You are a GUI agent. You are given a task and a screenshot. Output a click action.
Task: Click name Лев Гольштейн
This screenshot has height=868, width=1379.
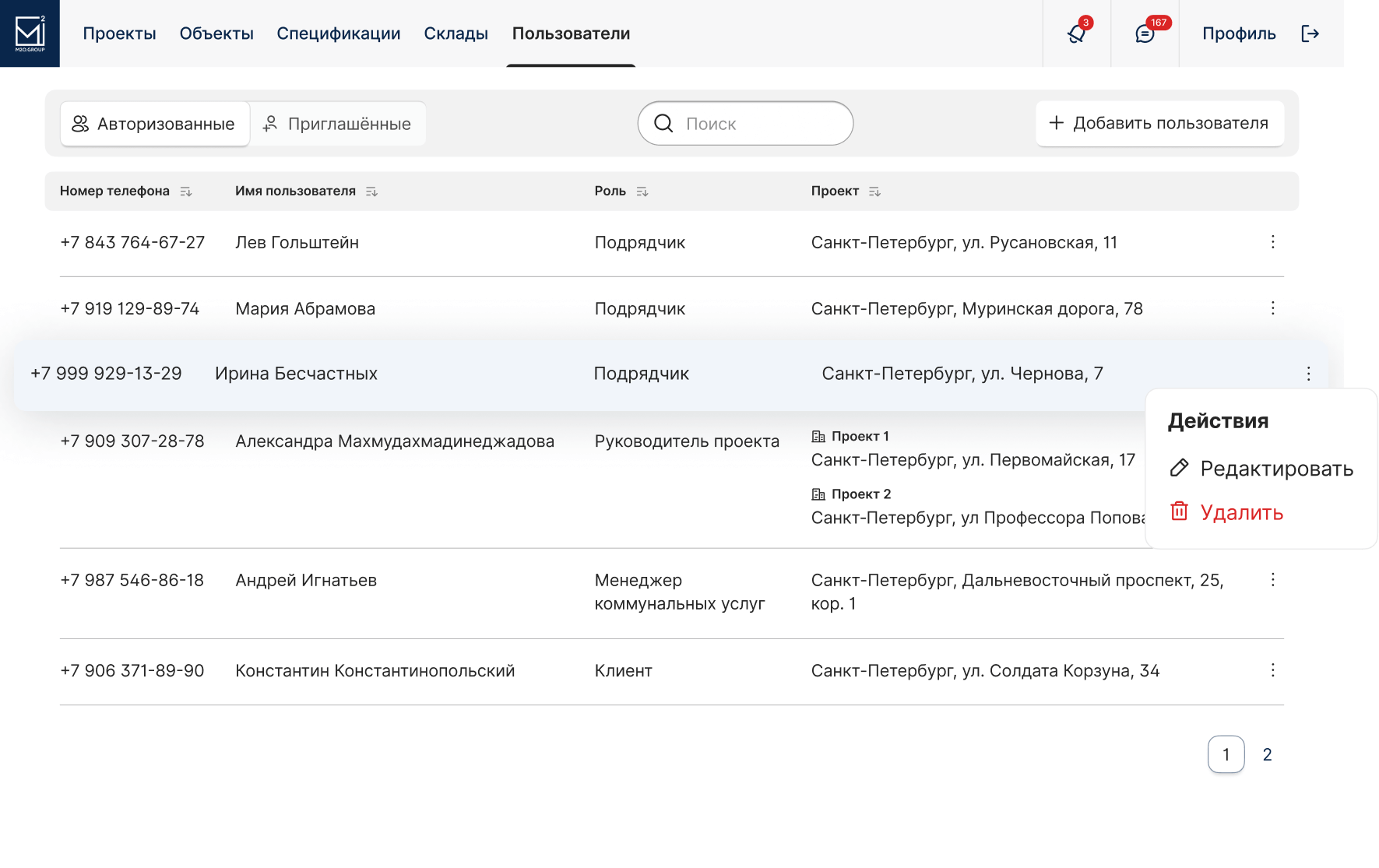click(297, 243)
